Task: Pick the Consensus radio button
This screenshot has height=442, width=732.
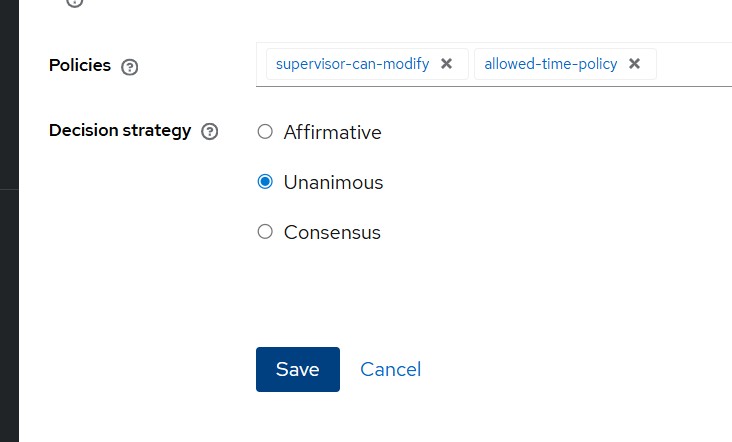Action: [265, 232]
